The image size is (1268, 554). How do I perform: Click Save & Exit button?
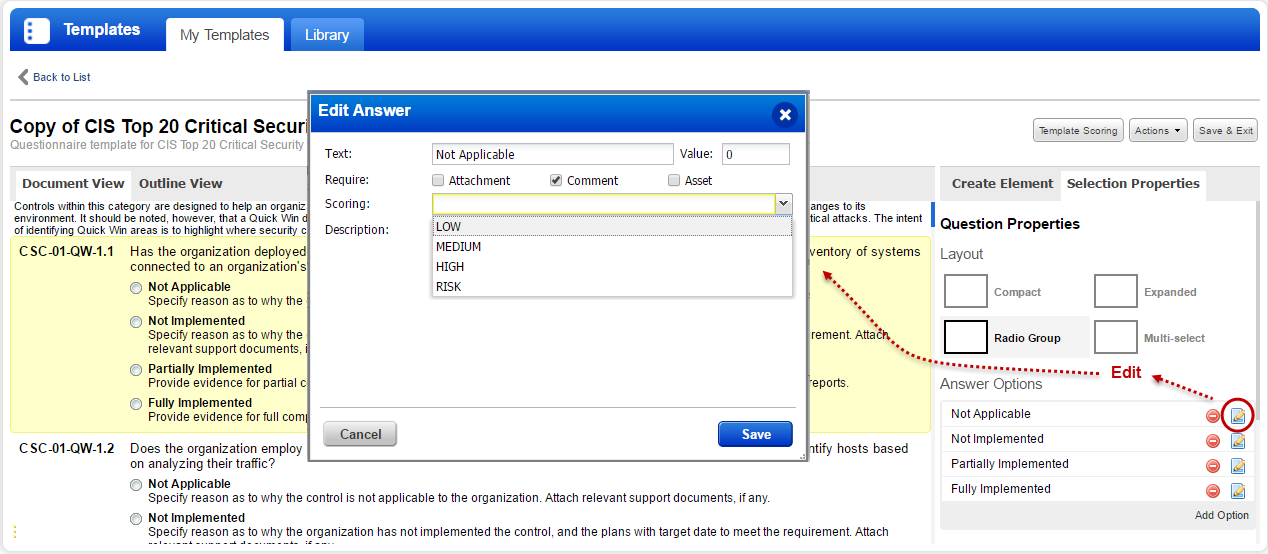tap(1225, 131)
